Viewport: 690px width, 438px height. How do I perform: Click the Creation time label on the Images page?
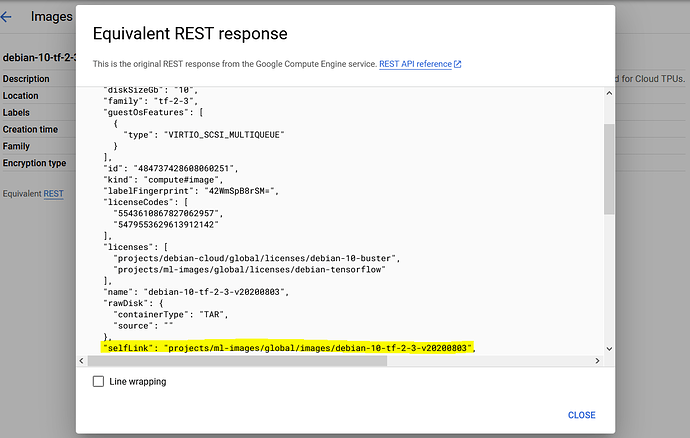click(30, 129)
